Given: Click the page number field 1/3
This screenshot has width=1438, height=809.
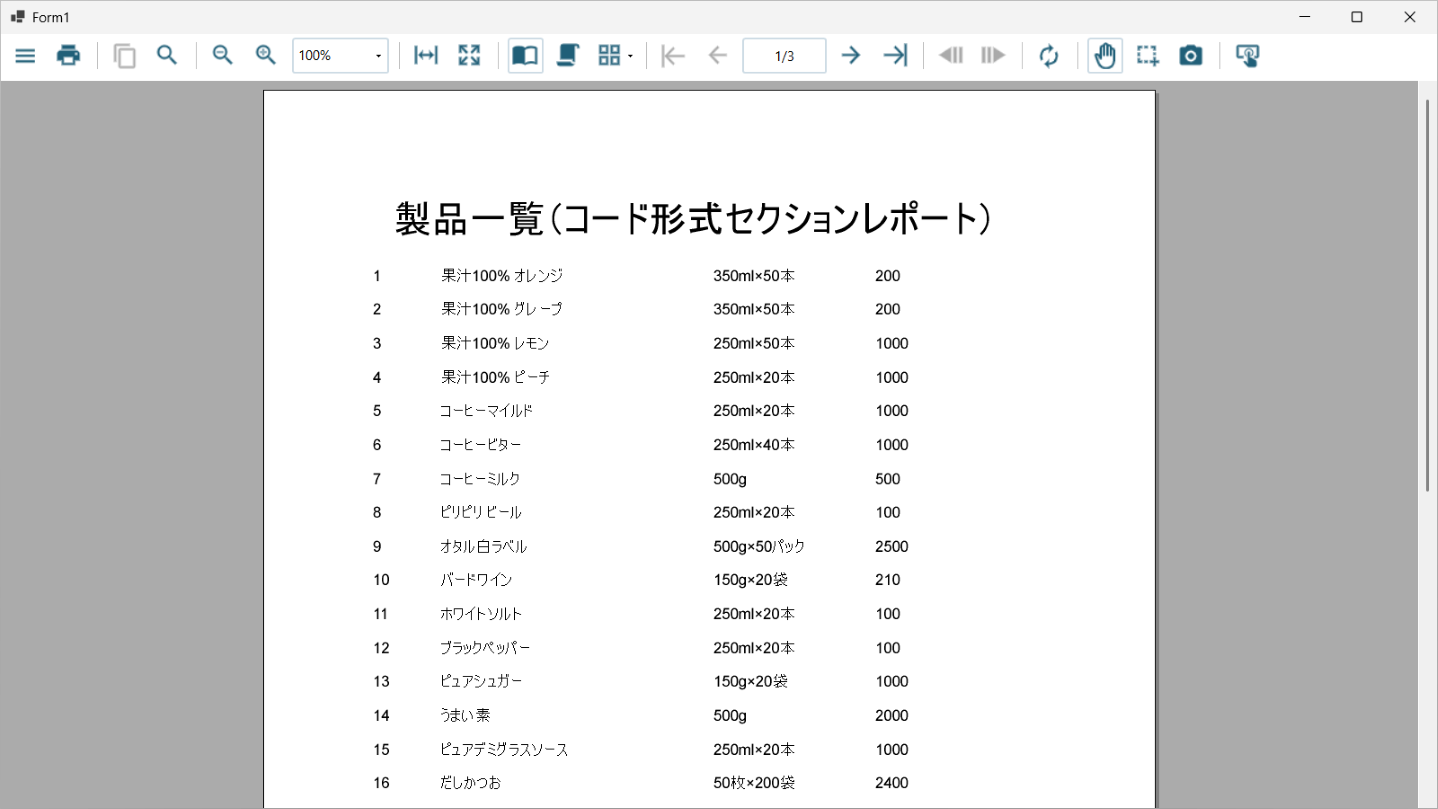Looking at the screenshot, I should (784, 56).
